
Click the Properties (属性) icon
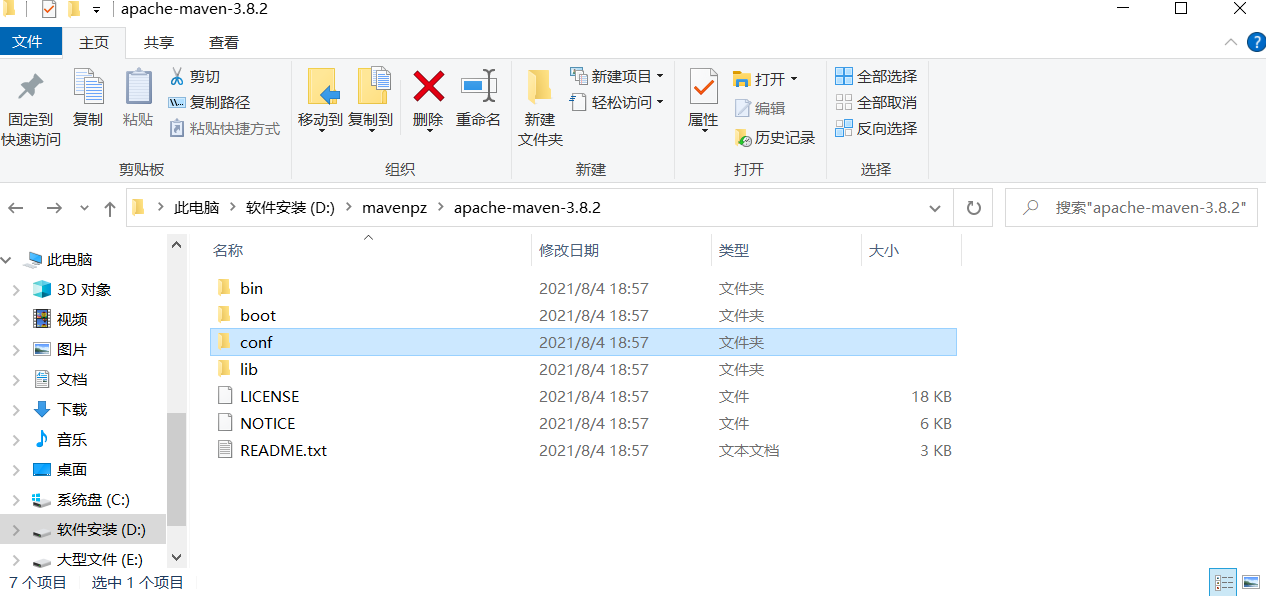pyautogui.click(x=703, y=87)
